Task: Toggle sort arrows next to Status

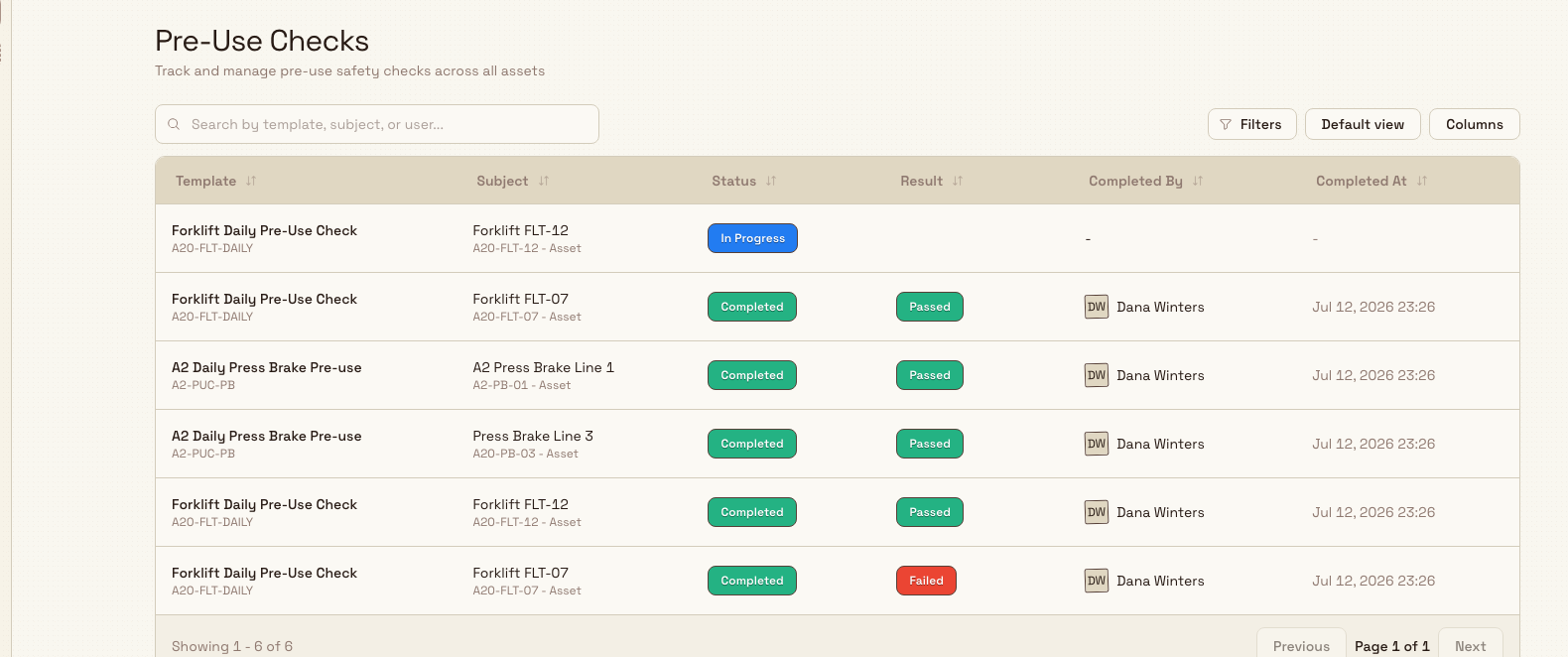Action: pos(771,181)
